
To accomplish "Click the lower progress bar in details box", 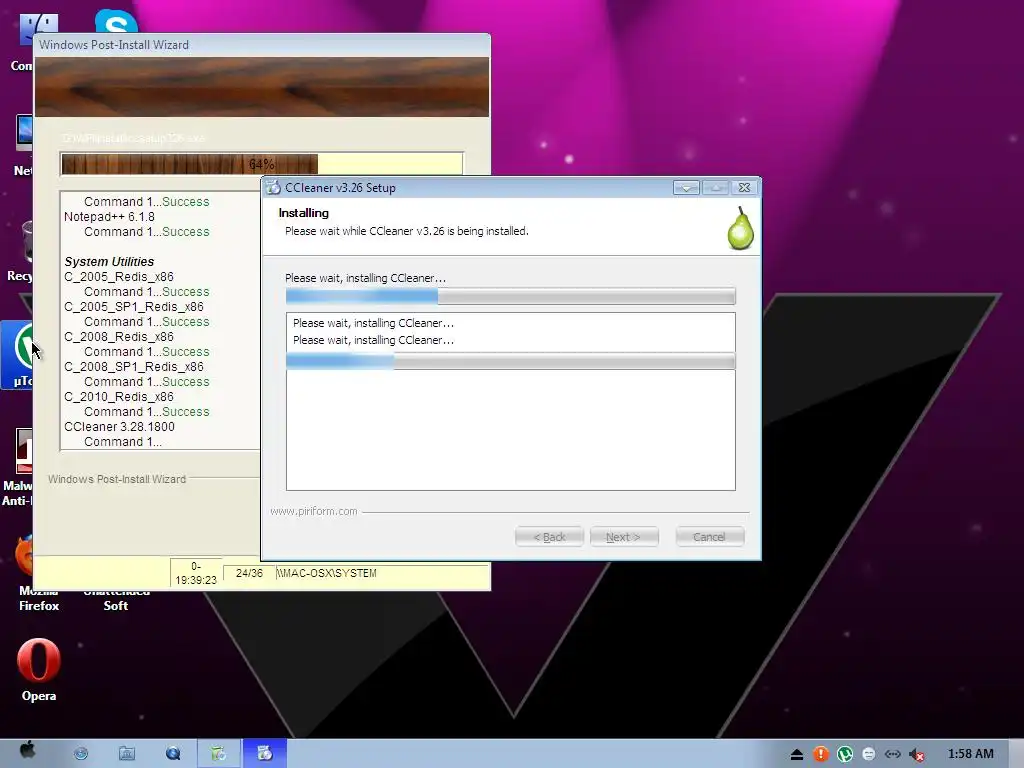I will tap(511, 361).
